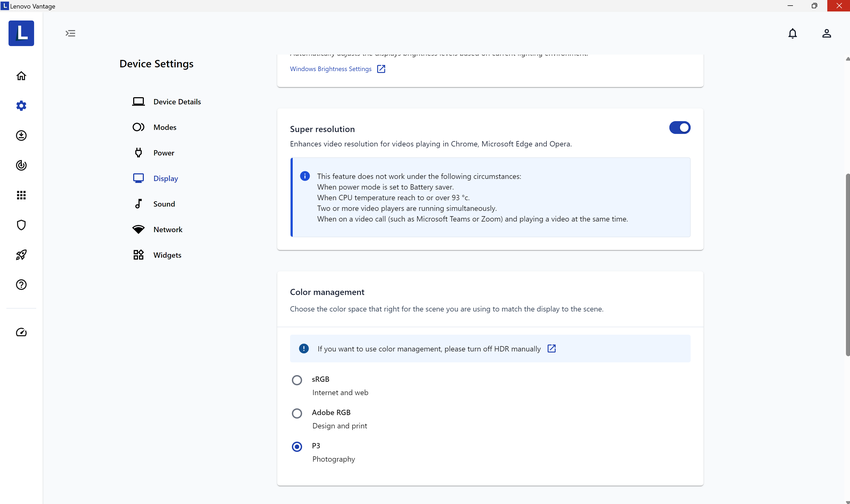Select the Adobe RGB radio button

[x=297, y=413]
